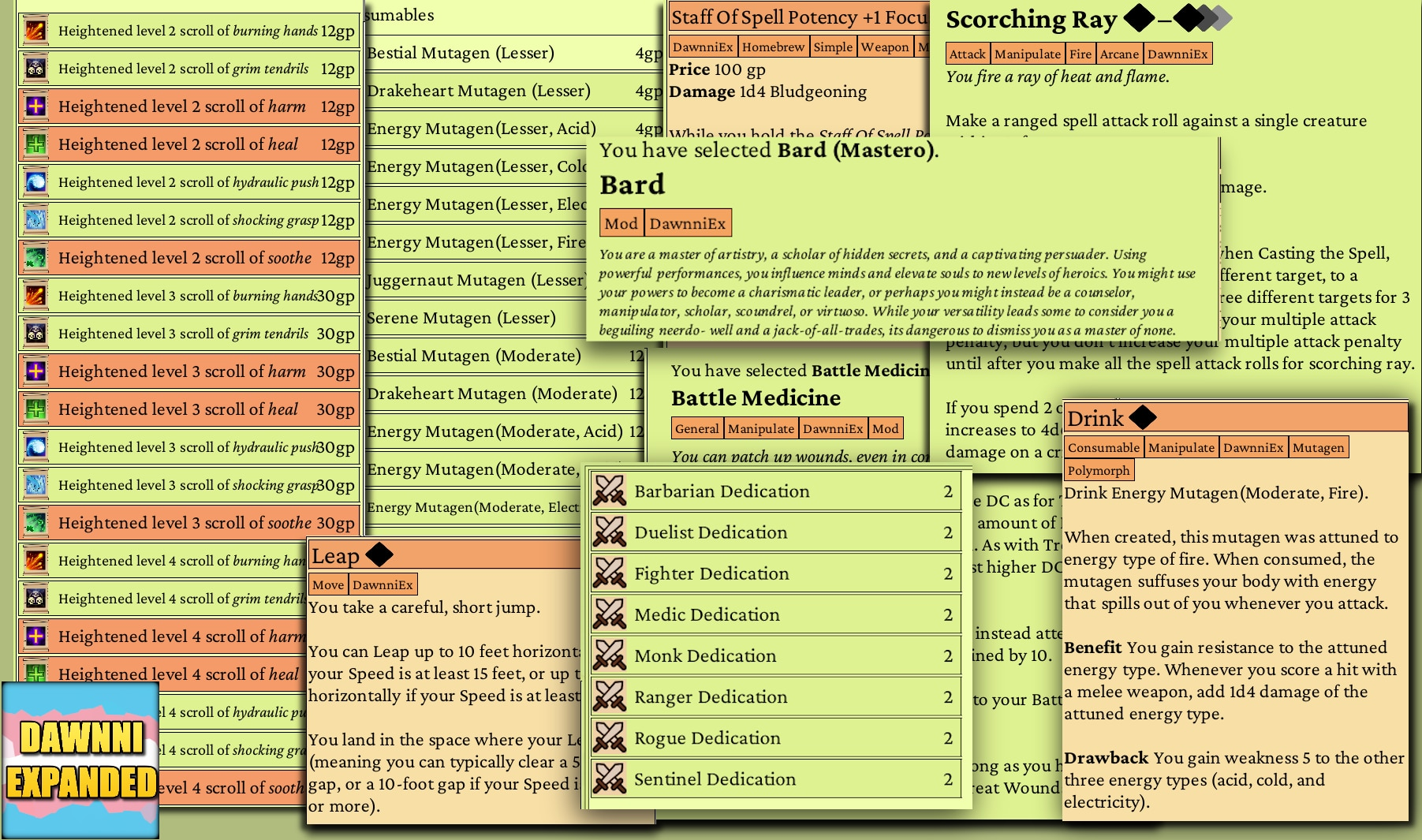Click soothe icon on level 2 scroll
Viewport: 1422px width, 840px height.
coord(35,258)
